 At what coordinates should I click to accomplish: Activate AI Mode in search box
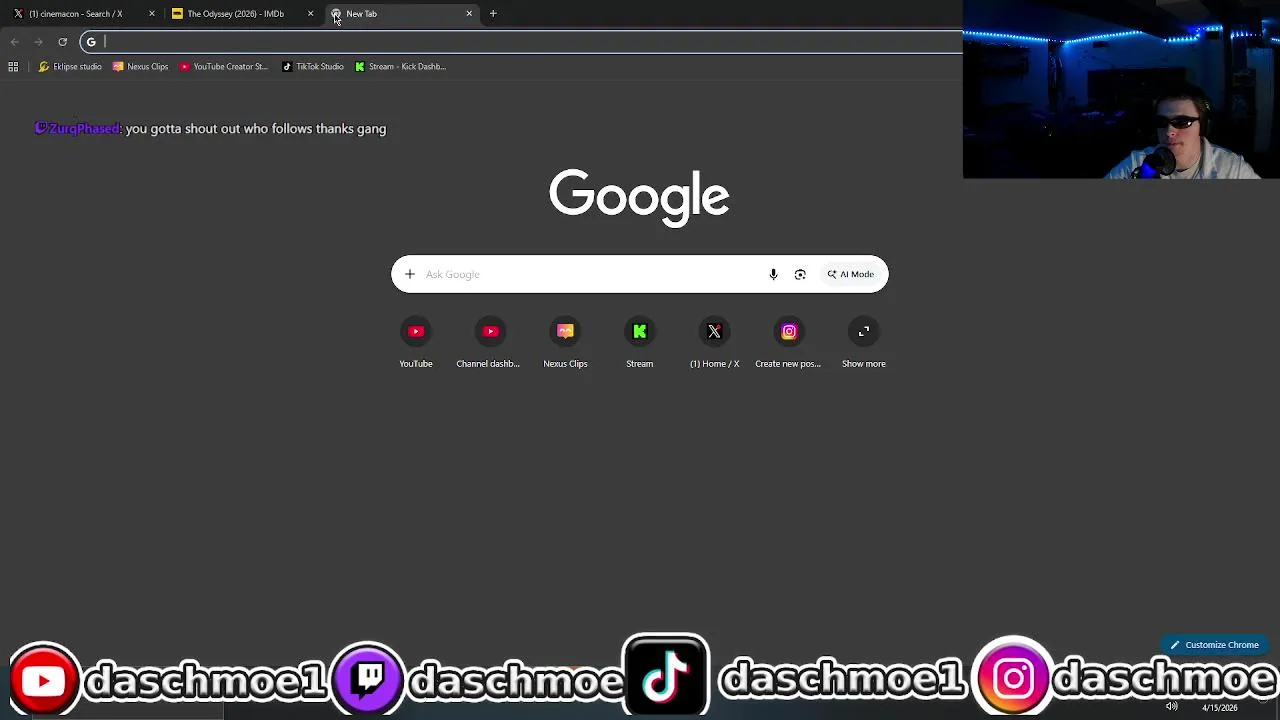pyautogui.click(x=851, y=274)
